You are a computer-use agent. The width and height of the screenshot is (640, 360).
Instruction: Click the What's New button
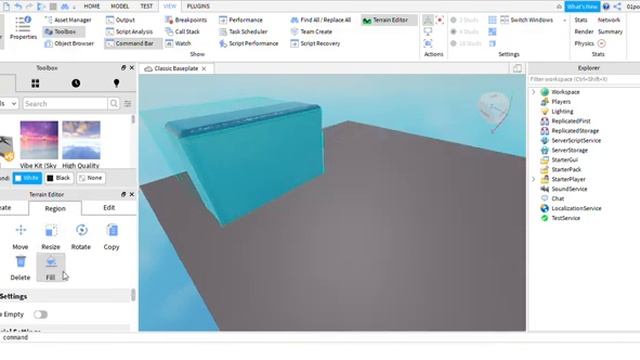point(582,7)
